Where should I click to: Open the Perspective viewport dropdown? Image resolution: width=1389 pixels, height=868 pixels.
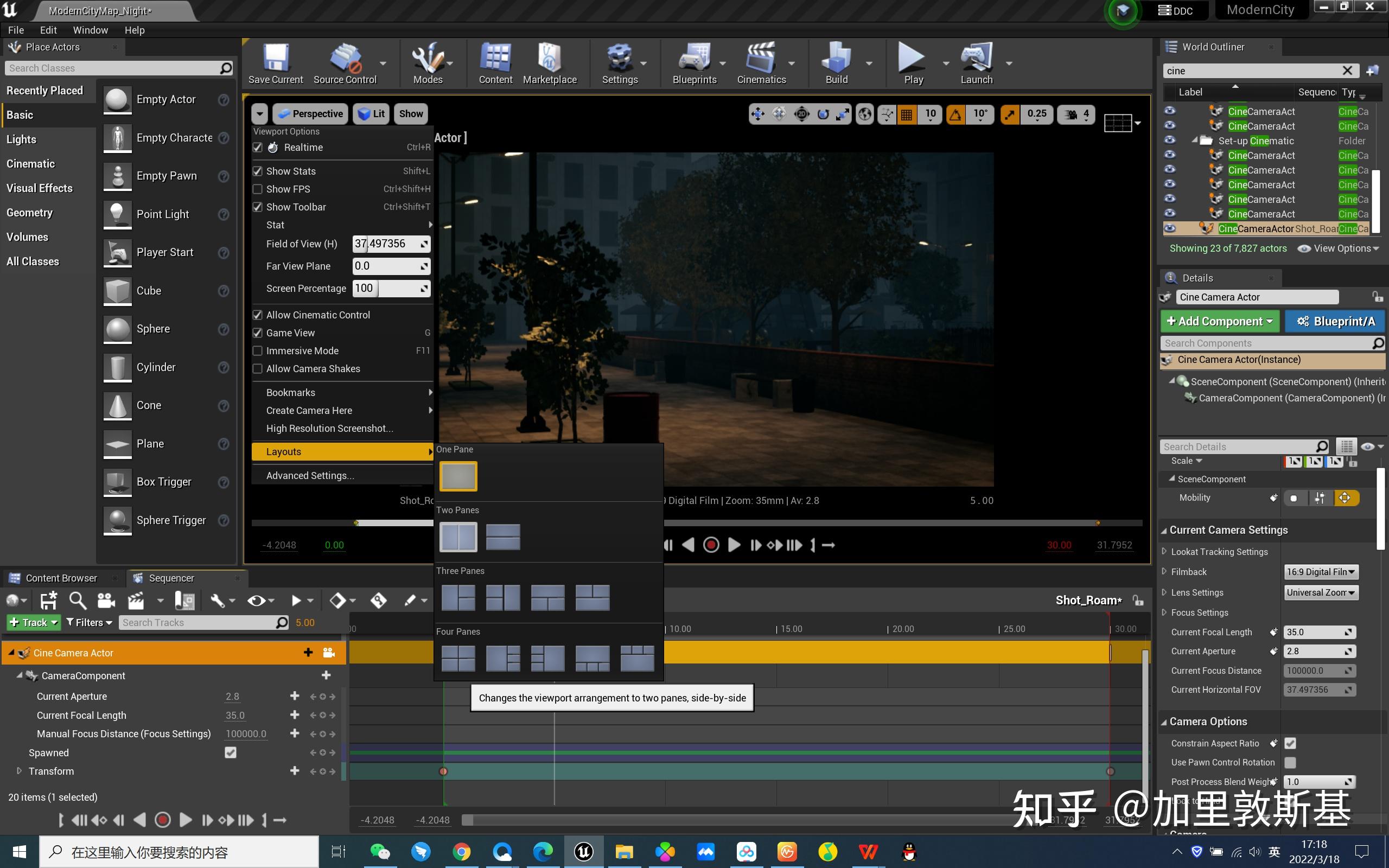point(310,113)
